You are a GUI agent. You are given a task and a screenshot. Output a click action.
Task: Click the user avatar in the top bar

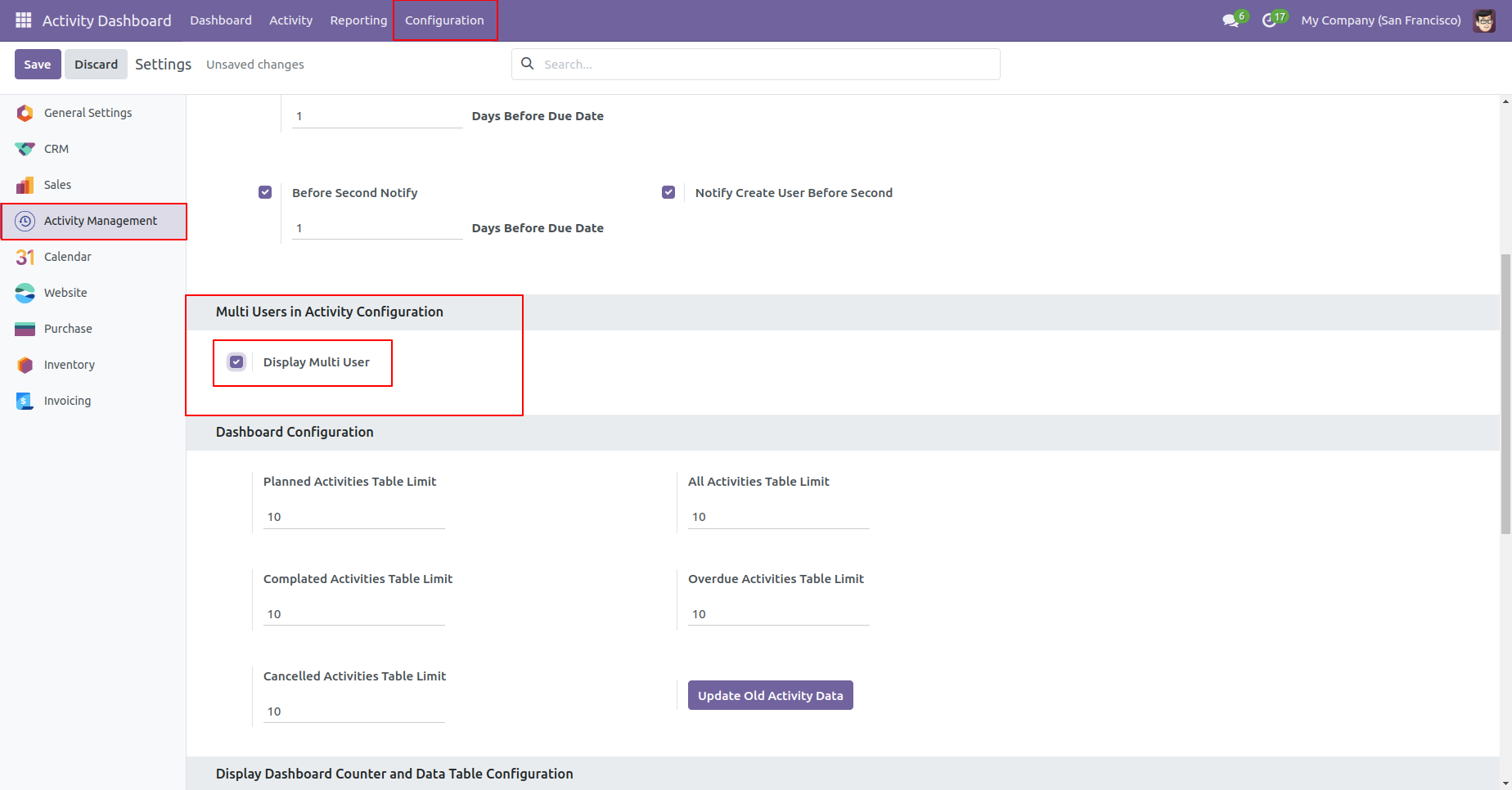[1484, 20]
